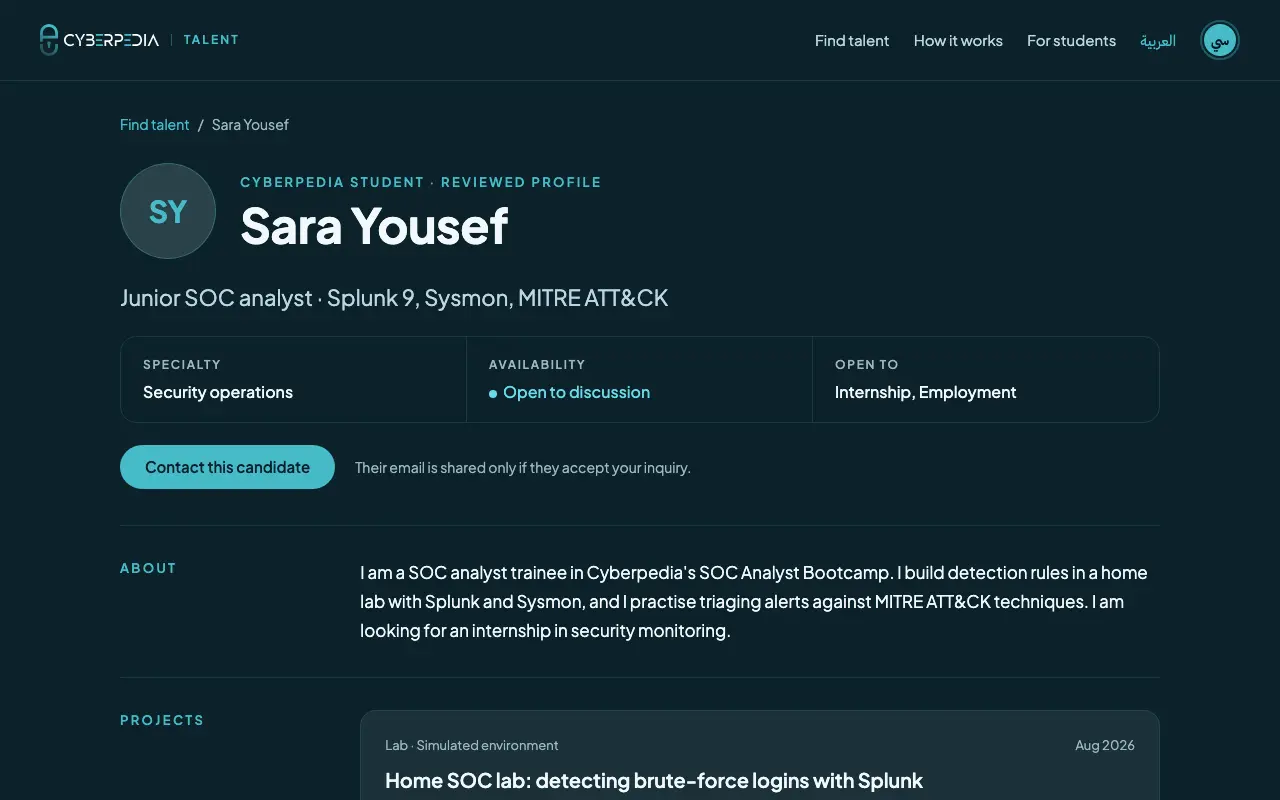The image size is (1280, 800).
Task: Click the PROJECTS section label
Action: (x=162, y=720)
